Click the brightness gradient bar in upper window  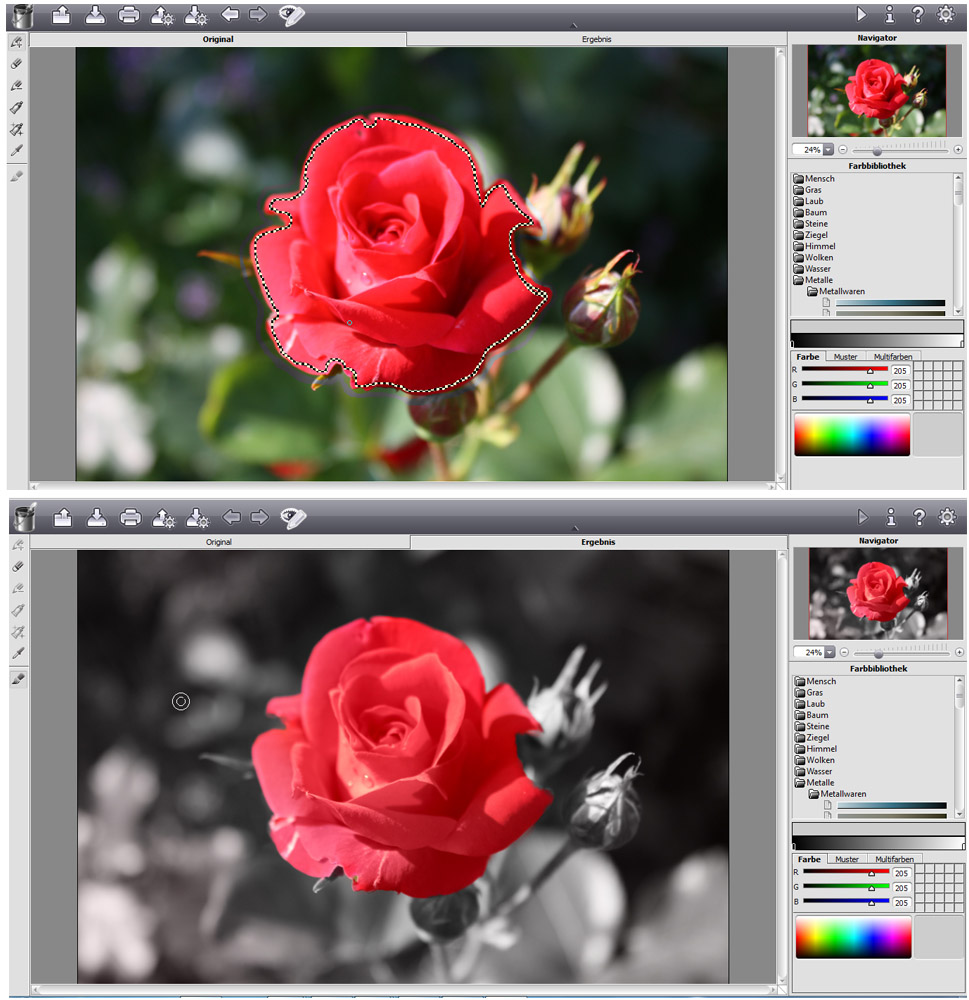[877, 341]
